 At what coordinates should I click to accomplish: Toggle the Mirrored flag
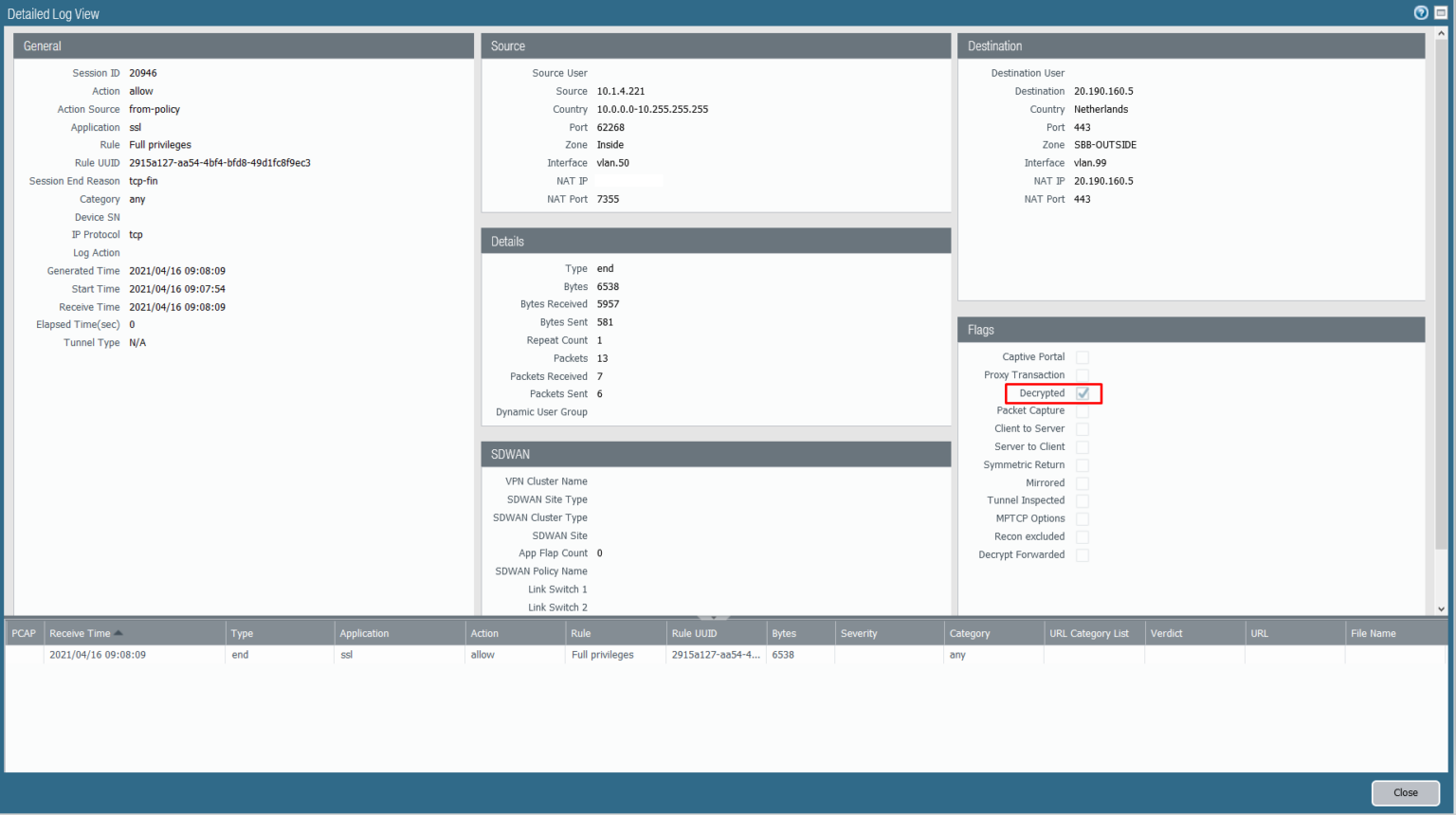(x=1082, y=482)
